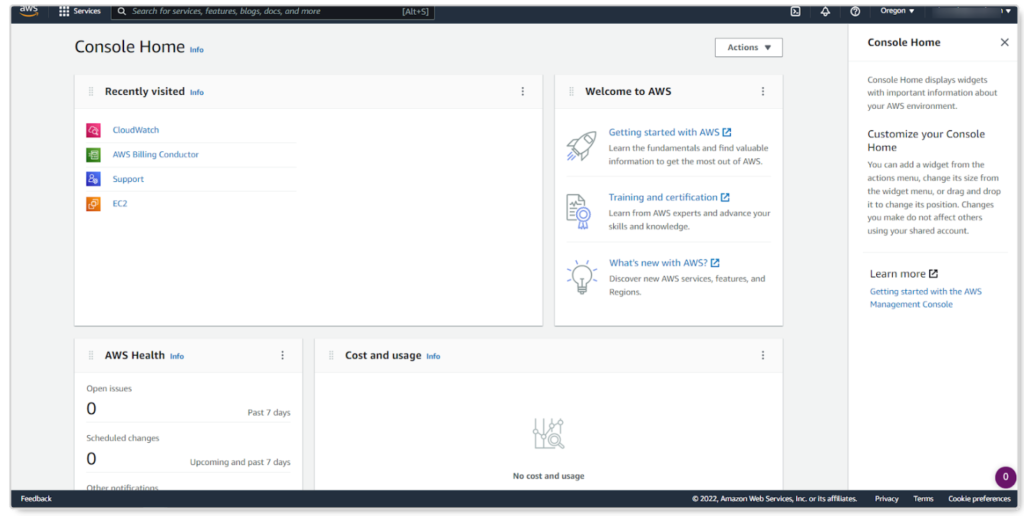Grab the Welcome to AWS widget drag handle
The image size is (1024, 516).
(571, 91)
